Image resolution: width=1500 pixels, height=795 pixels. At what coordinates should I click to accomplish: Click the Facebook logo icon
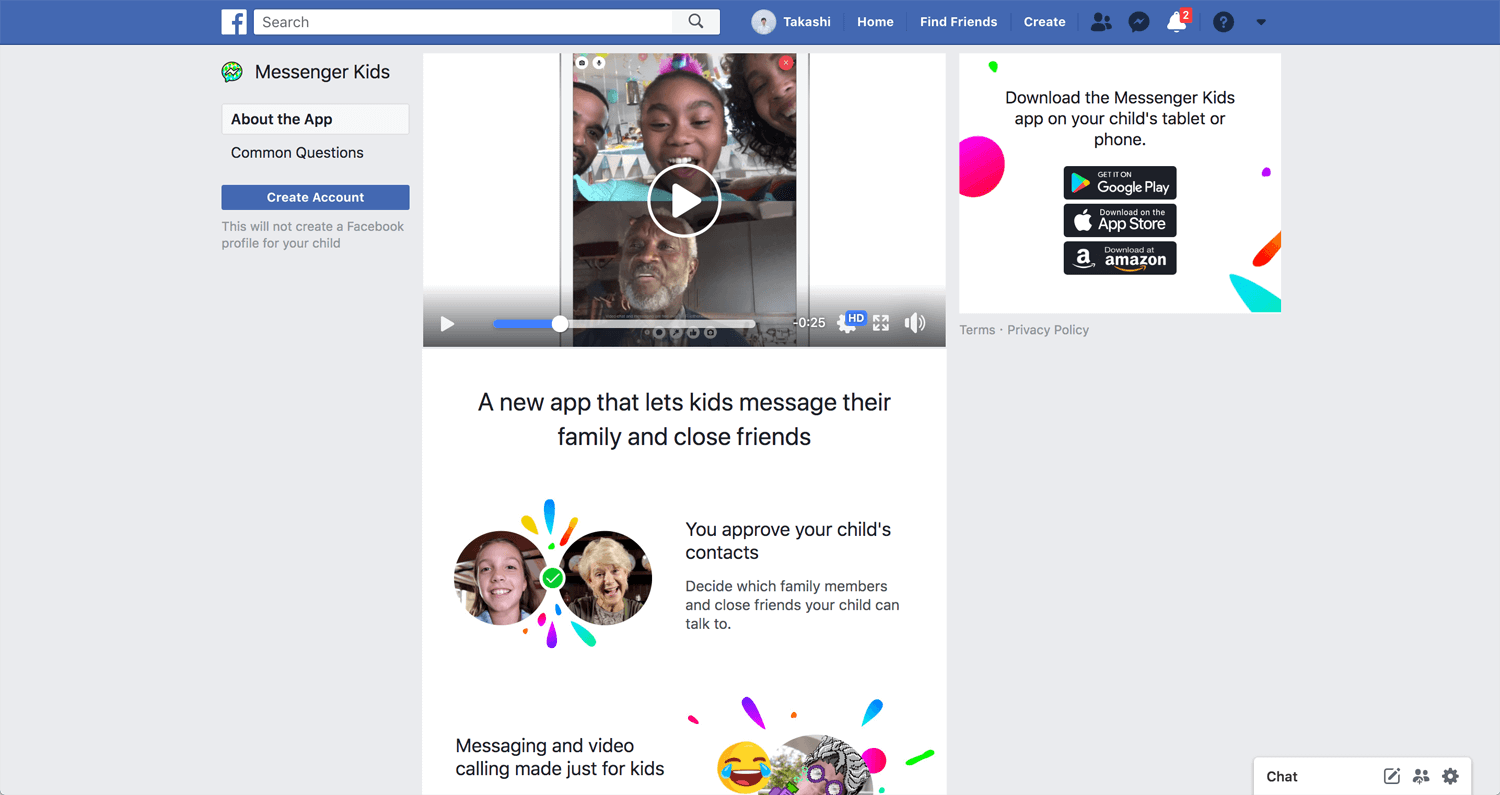click(x=234, y=22)
